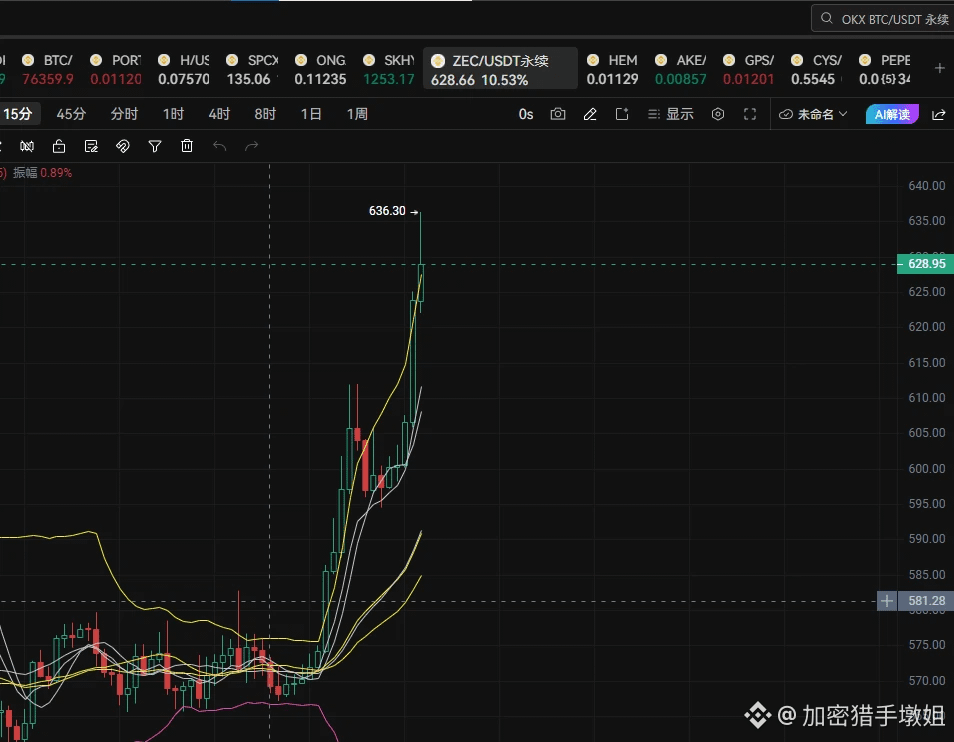Click the filter funnel icon
Viewport: 954px width, 742px height.
tap(155, 146)
